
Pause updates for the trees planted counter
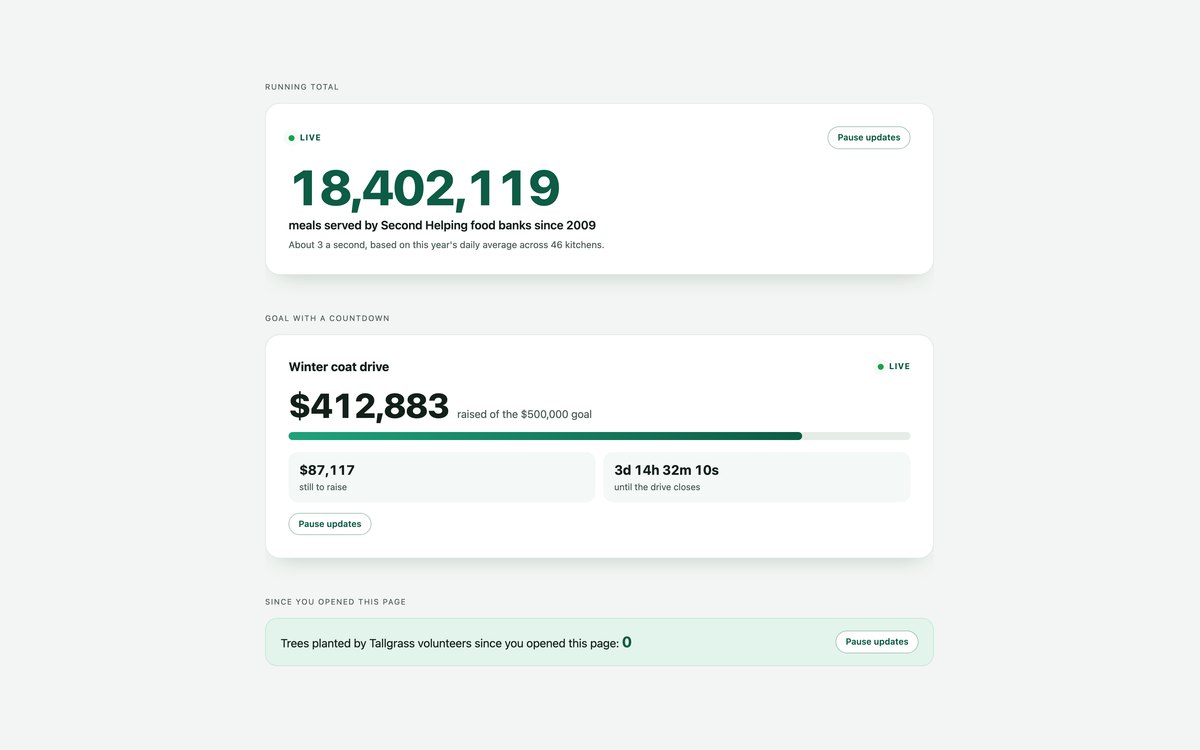(x=877, y=642)
